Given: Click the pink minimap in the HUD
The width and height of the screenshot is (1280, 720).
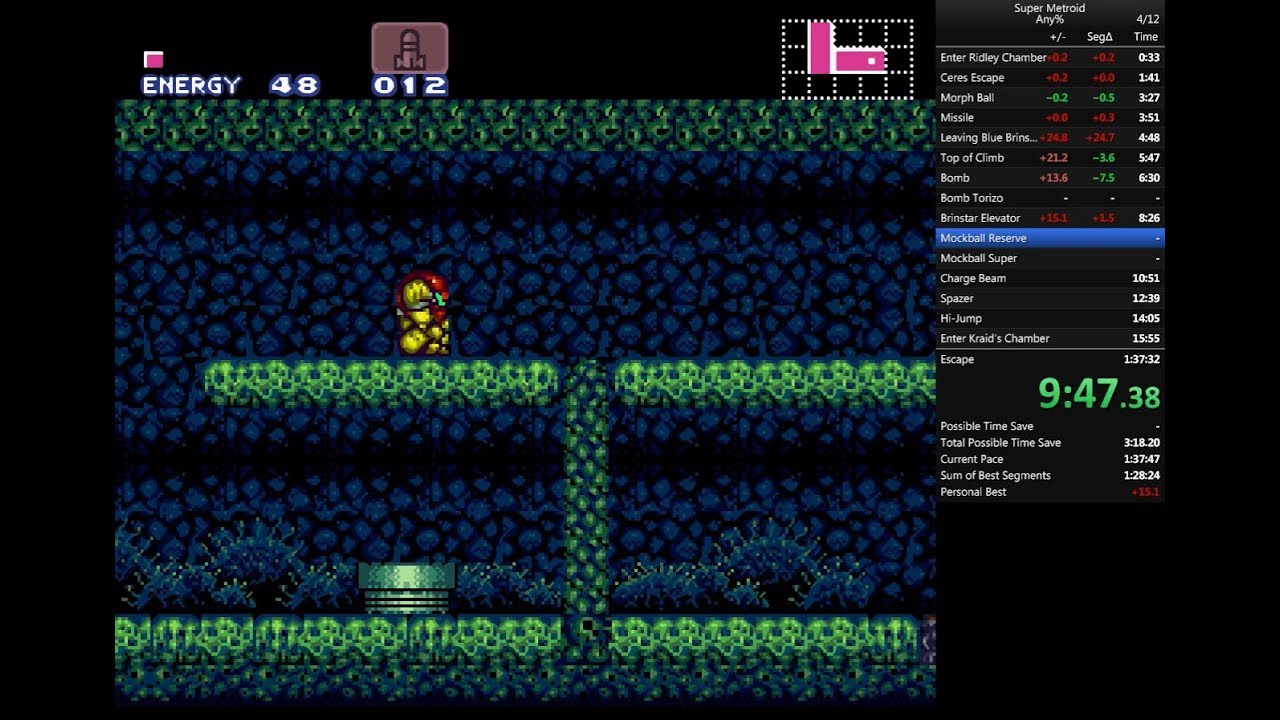Looking at the screenshot, I should click(847, 59).
